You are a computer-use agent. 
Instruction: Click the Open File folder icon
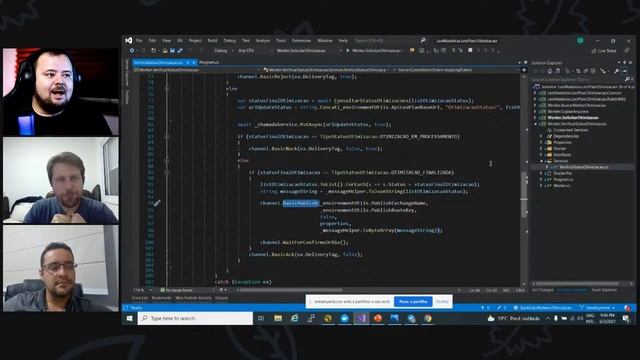[x=165, y=51]
